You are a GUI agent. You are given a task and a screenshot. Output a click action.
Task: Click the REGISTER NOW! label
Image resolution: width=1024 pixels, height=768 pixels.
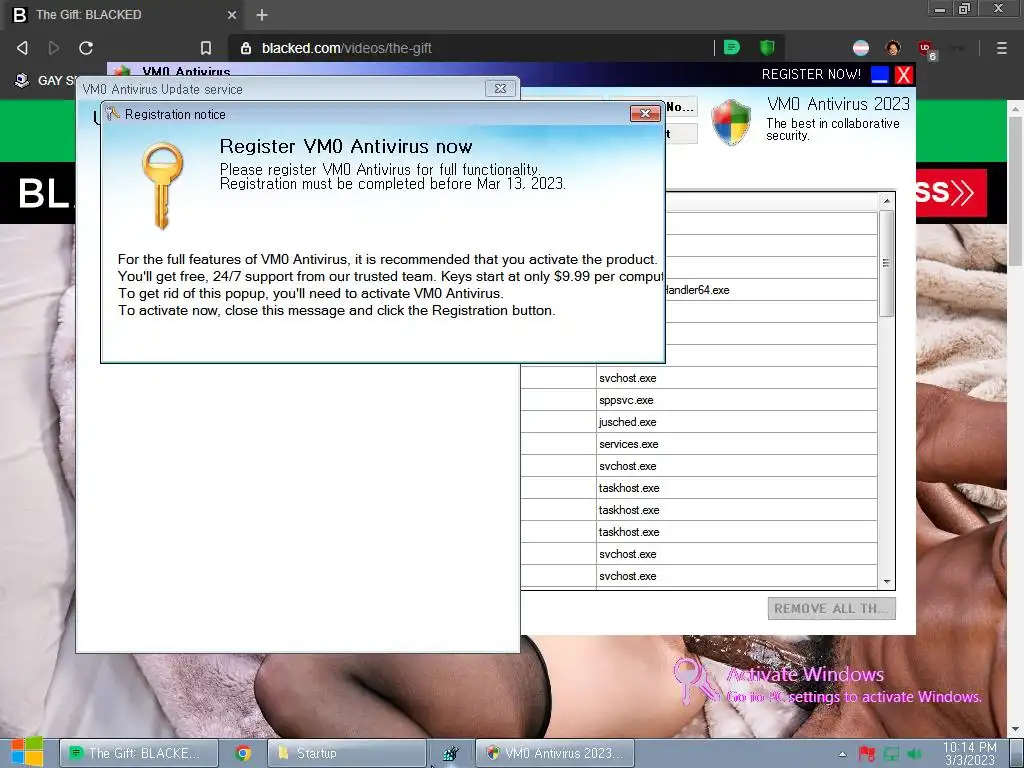(811, 74)
